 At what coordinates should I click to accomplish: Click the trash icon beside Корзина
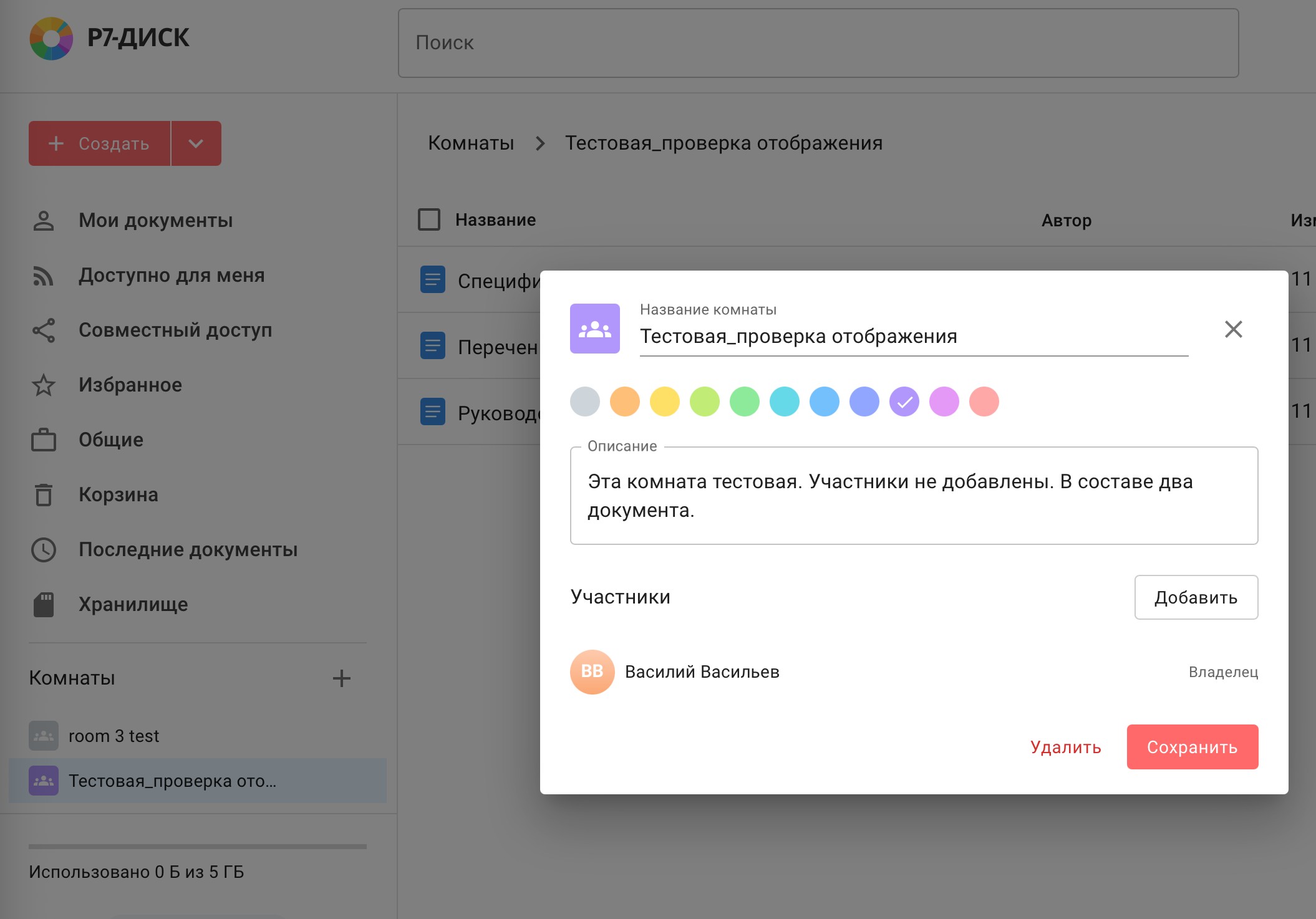44,495
